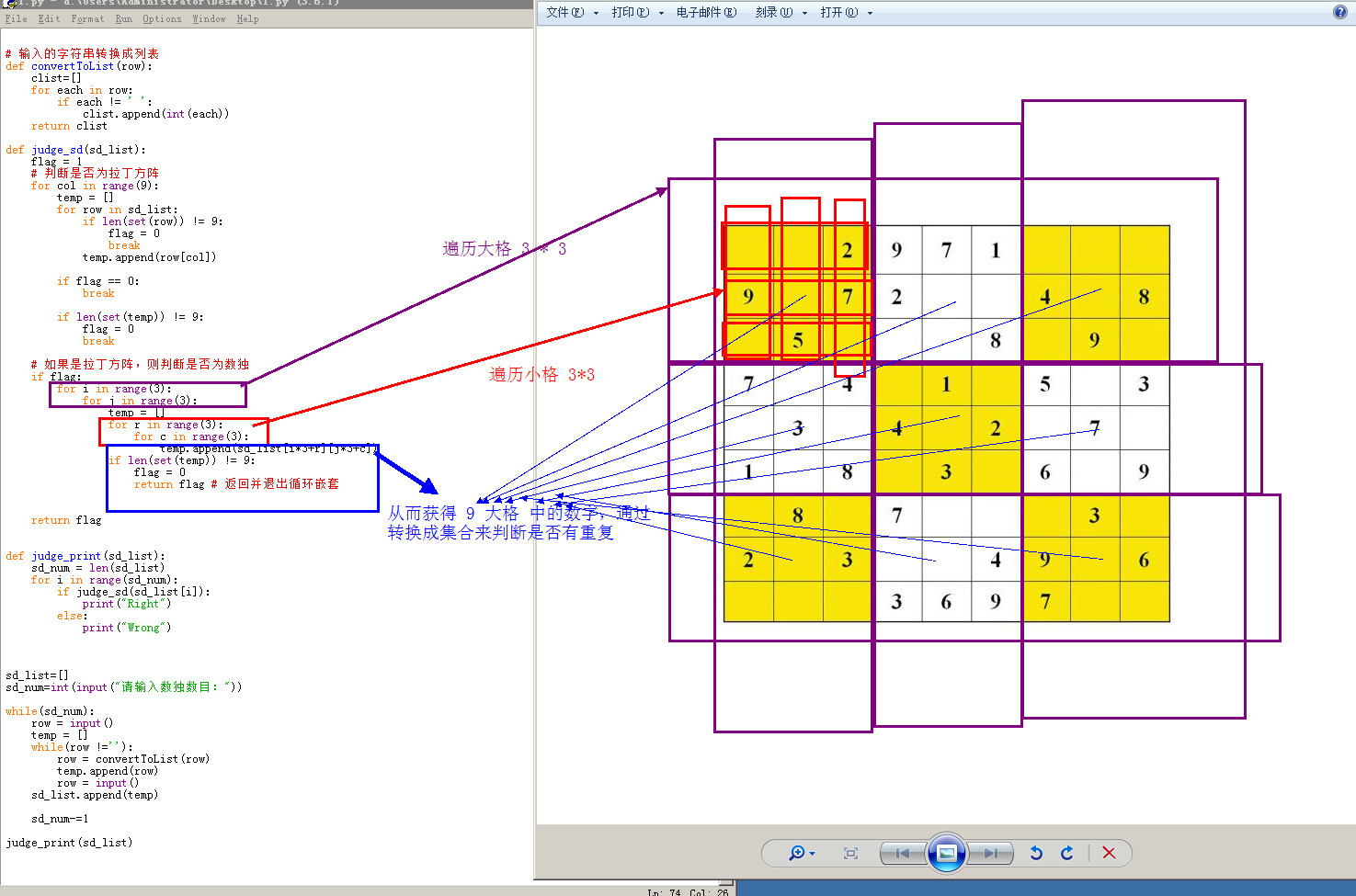Rotate the image counterclockwise

[x=1036, y=853]
